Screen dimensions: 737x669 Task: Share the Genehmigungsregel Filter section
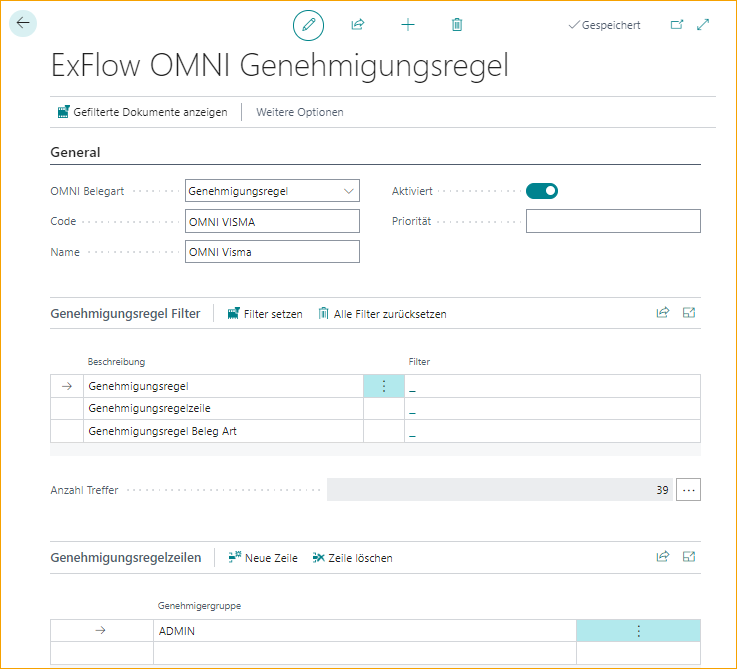[x=662, y=313]
